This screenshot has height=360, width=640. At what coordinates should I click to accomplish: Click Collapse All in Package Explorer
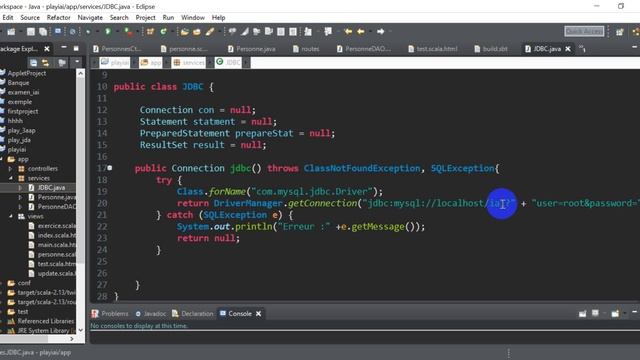point(33,62)
